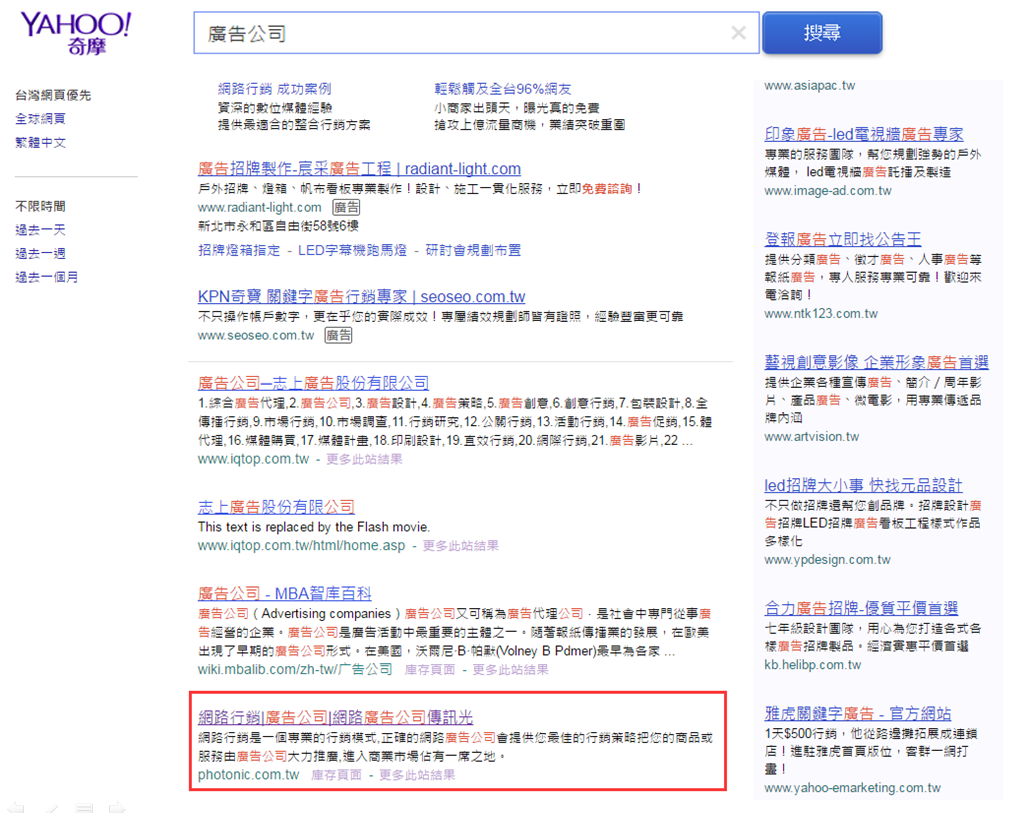Open the 廣告公司—志上廣告股份有限公司 result

point(313,383)
